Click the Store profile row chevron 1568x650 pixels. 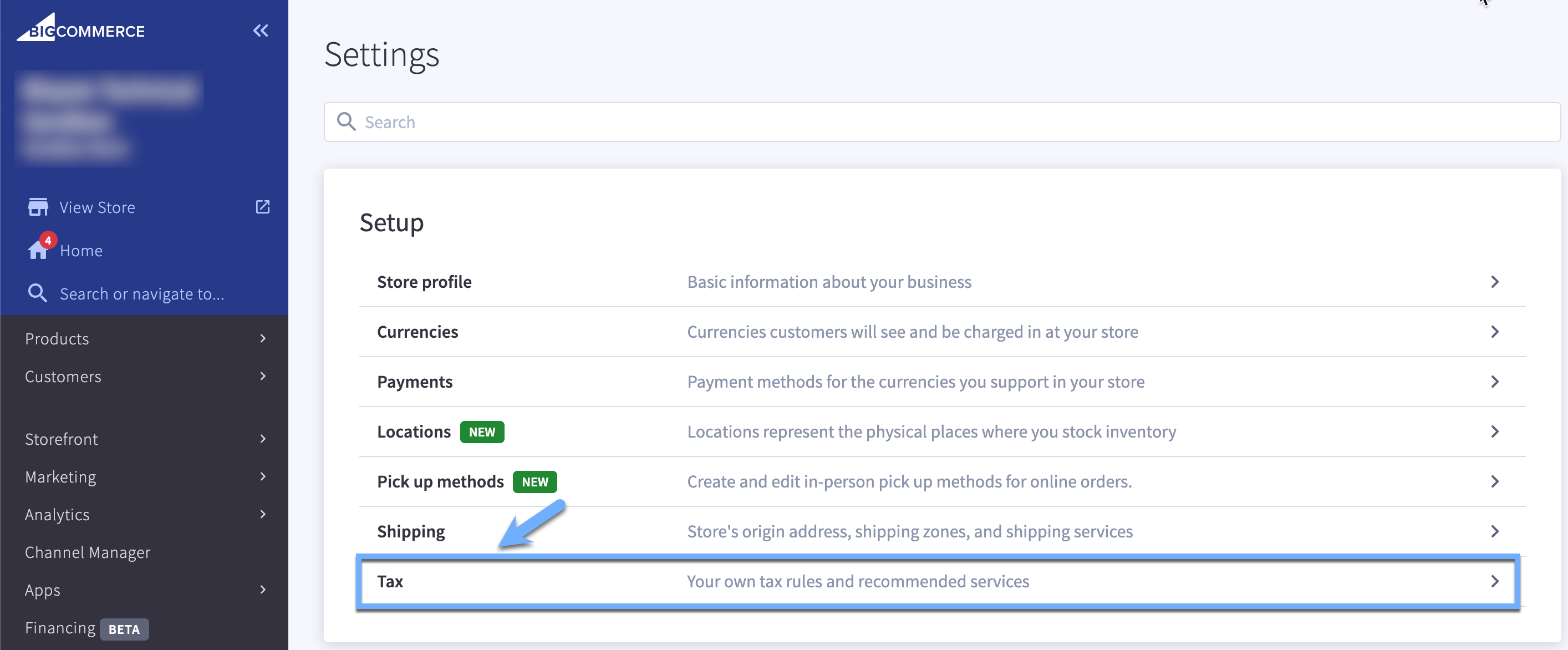[x=1494, y=282]
